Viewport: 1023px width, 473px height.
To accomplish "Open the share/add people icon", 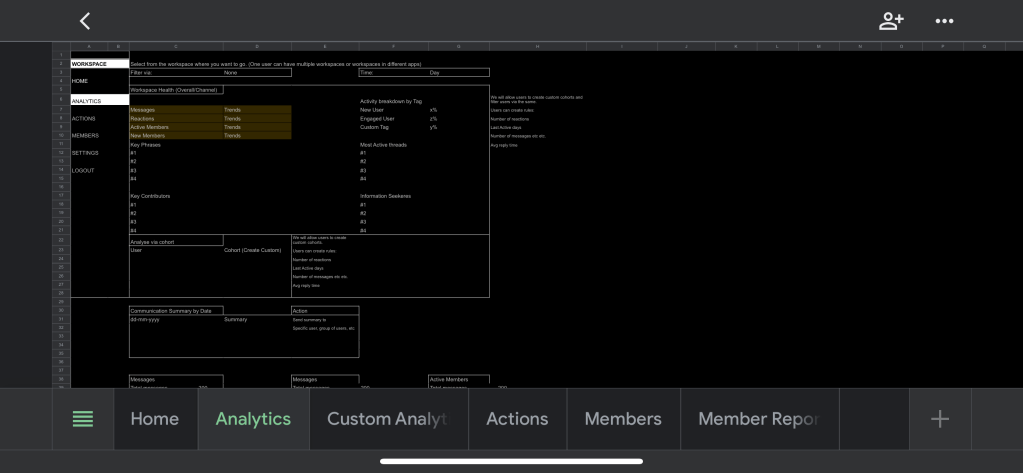I will (890, 21).
